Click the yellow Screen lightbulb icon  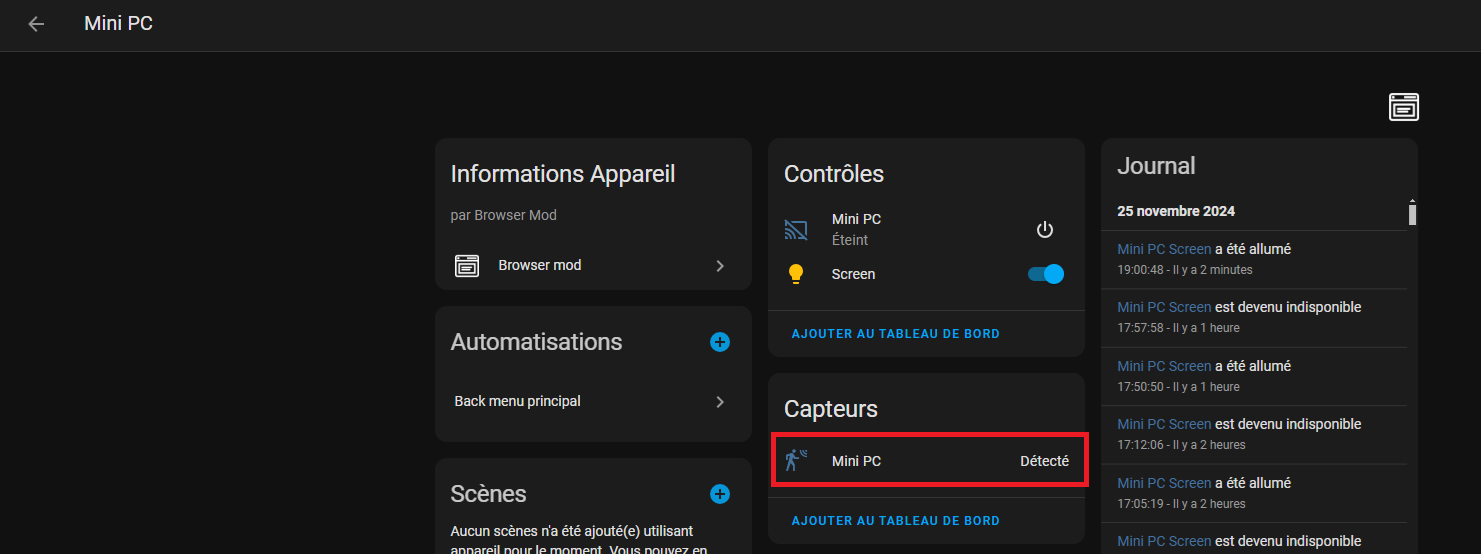(x=796, y=274)
